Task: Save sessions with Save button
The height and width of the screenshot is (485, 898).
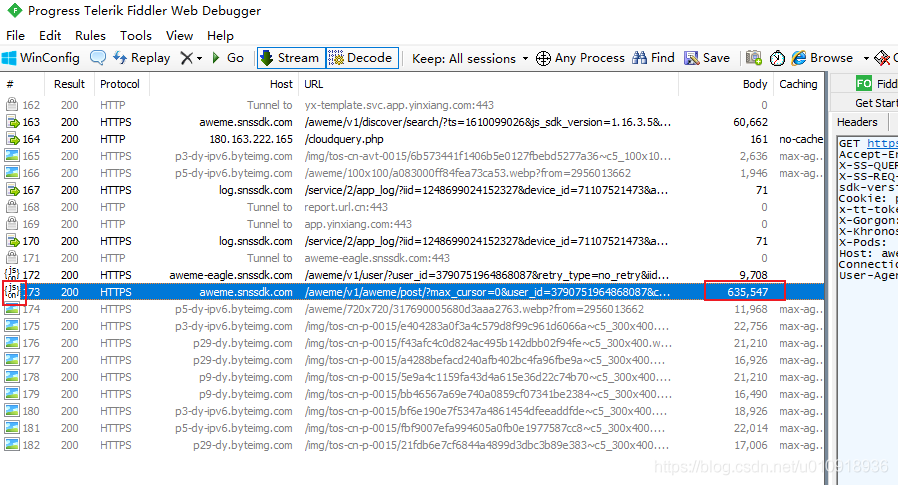Action: (707, 58)
